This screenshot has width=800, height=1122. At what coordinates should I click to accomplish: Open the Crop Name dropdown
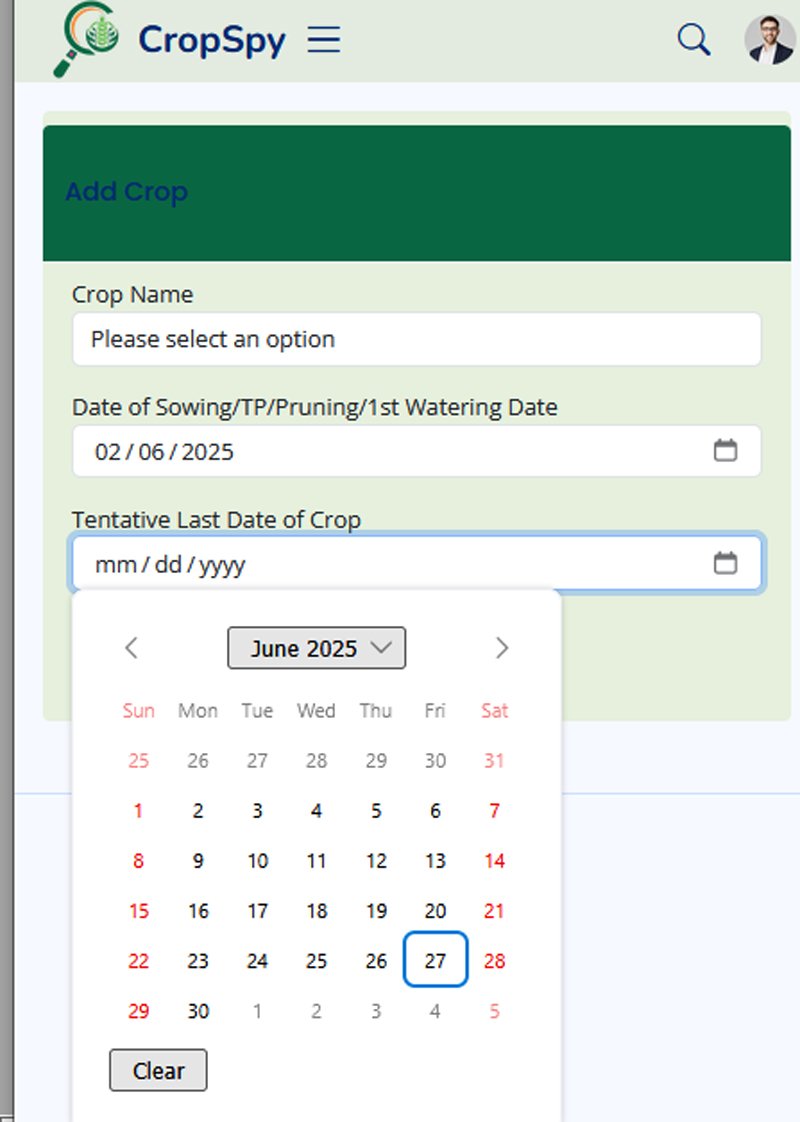416,339
